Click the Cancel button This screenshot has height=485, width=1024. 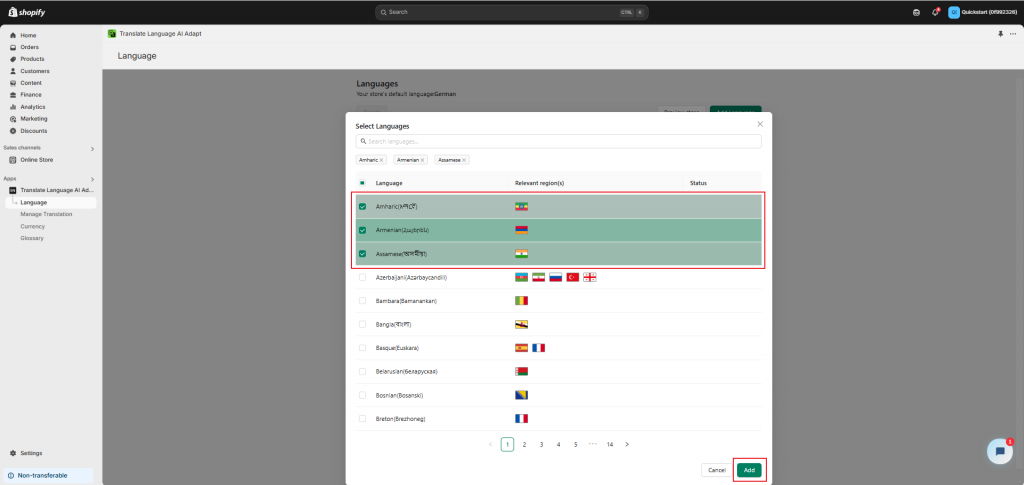click(716, 469)
